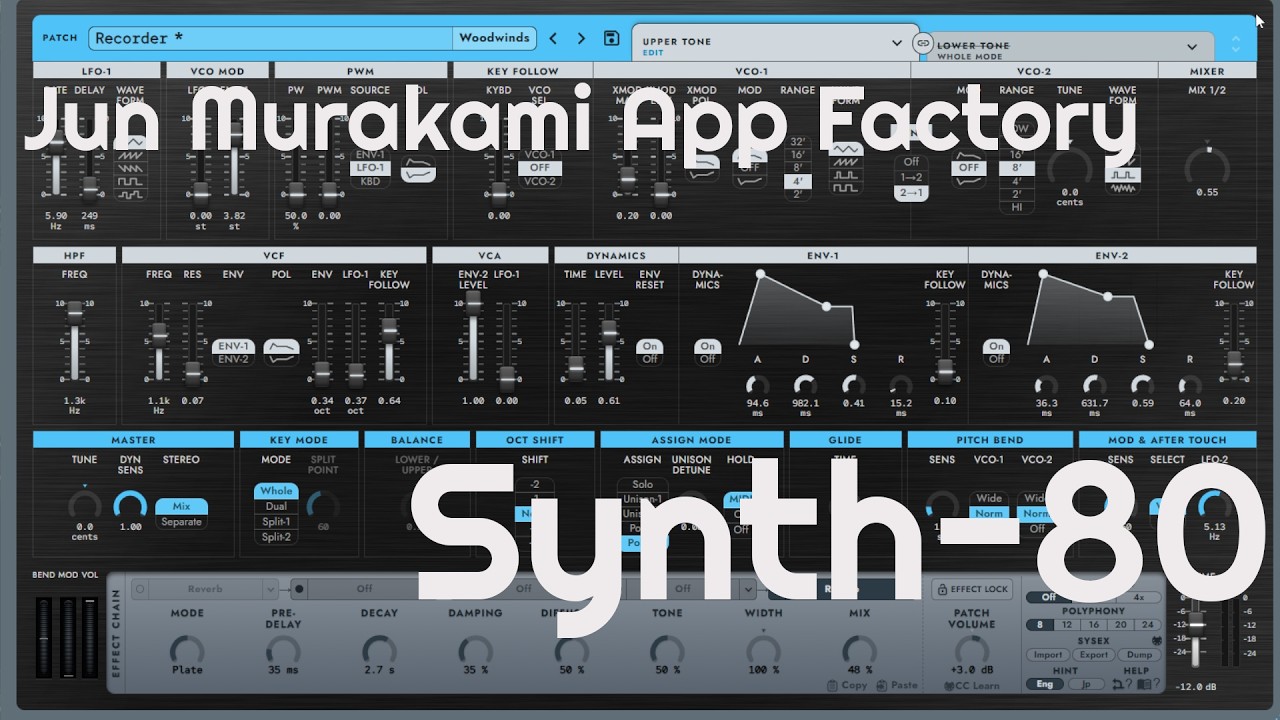
Task: Toggle the Env Reset On switch
Action: point(650,347)
